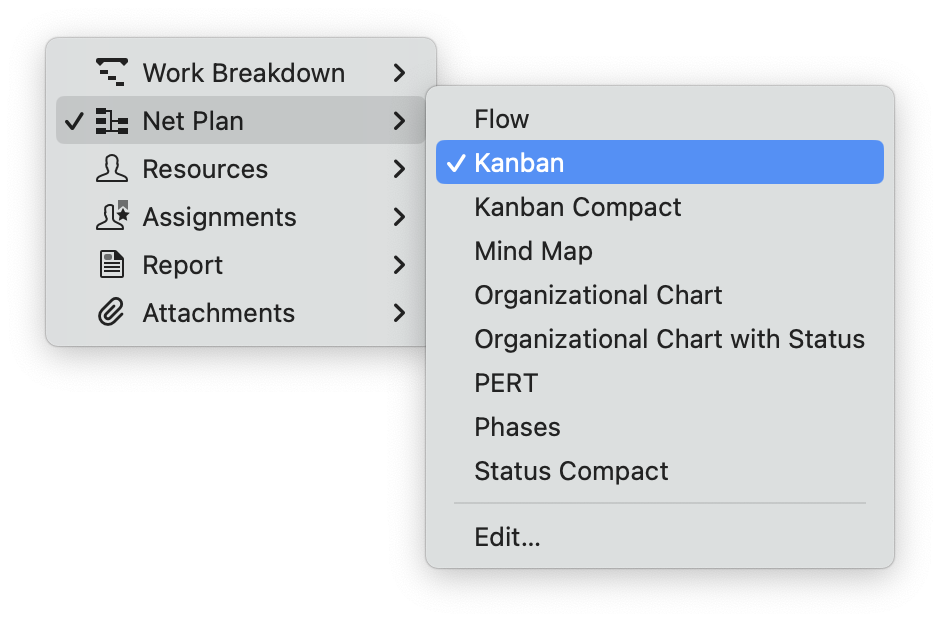Choose Kanban Compact from the submenu
The height and width of the screenshot is (622, 940).
point(578,206)
